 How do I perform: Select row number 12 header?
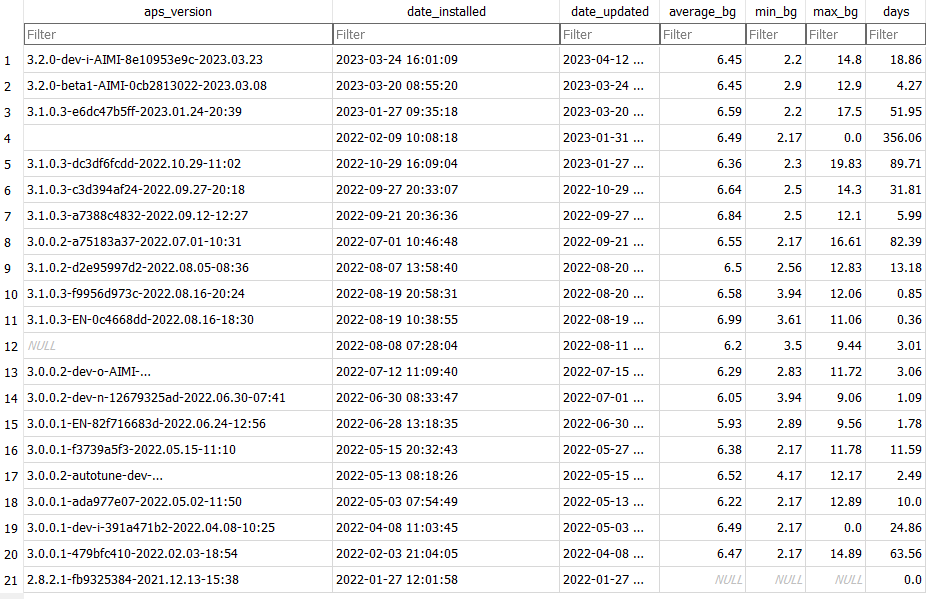pyautogui.click(x=9, y=346)
